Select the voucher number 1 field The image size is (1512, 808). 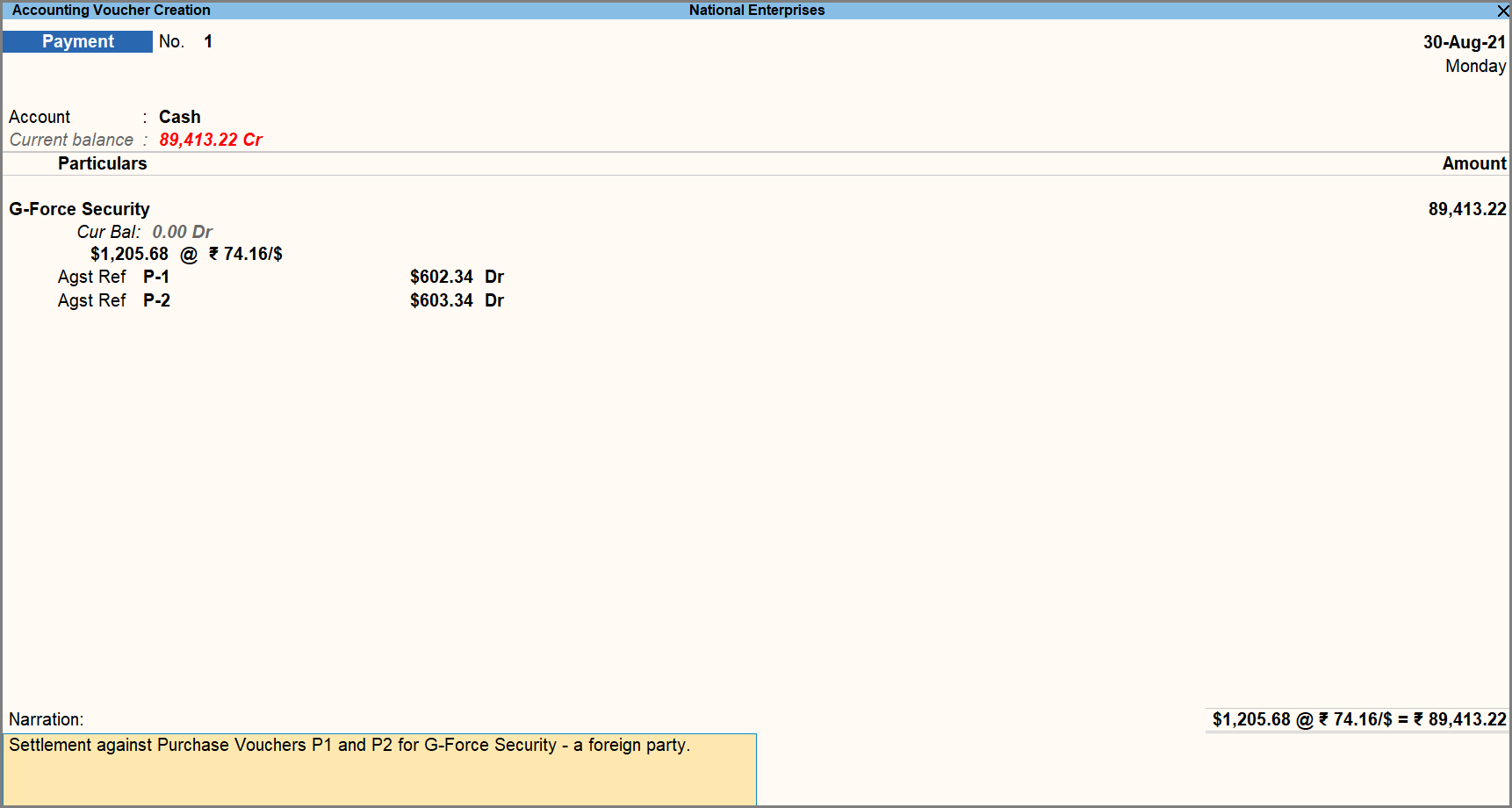click(208, 41)
